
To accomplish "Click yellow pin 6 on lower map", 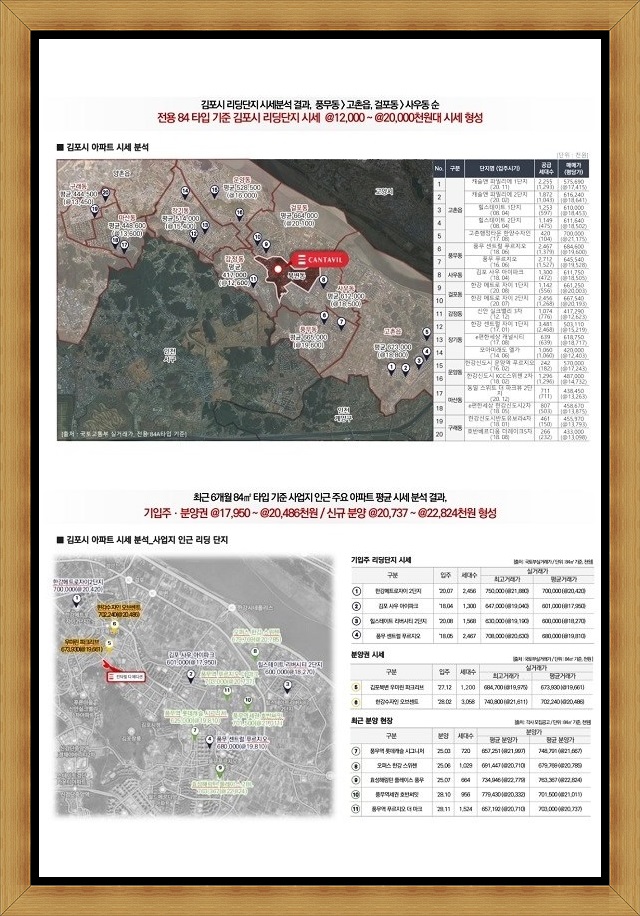I will point(114,625).
